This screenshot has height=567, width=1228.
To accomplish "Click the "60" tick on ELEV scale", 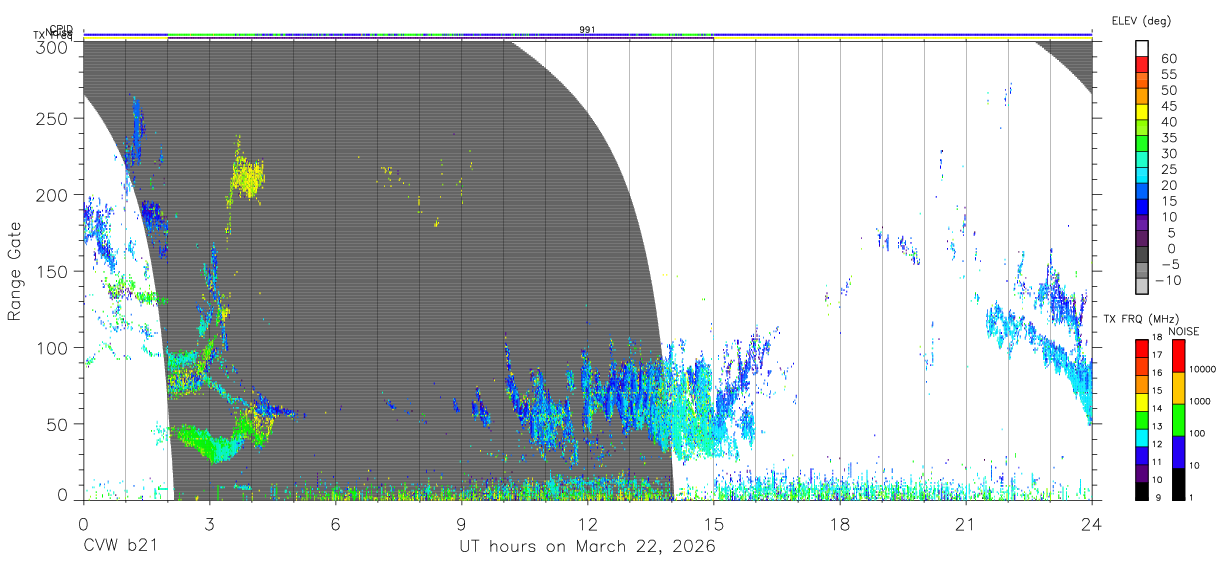I will [x=1169, y=59].
